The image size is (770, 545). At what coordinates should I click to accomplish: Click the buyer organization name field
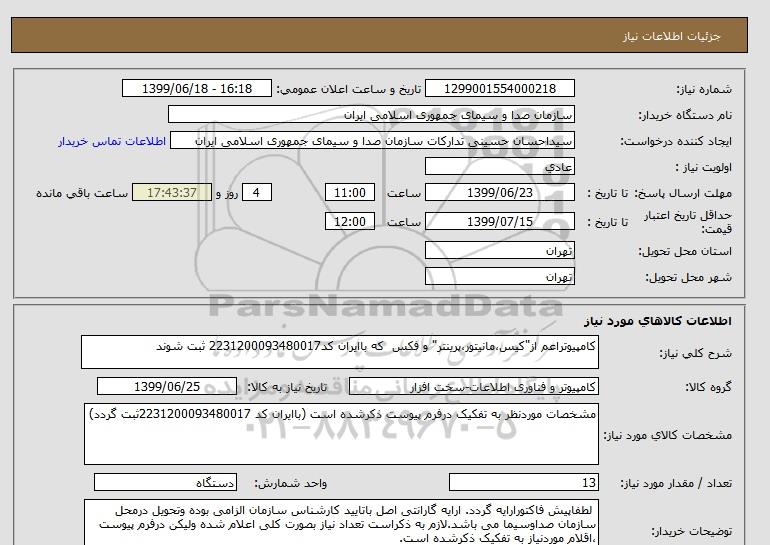point(371,114)
